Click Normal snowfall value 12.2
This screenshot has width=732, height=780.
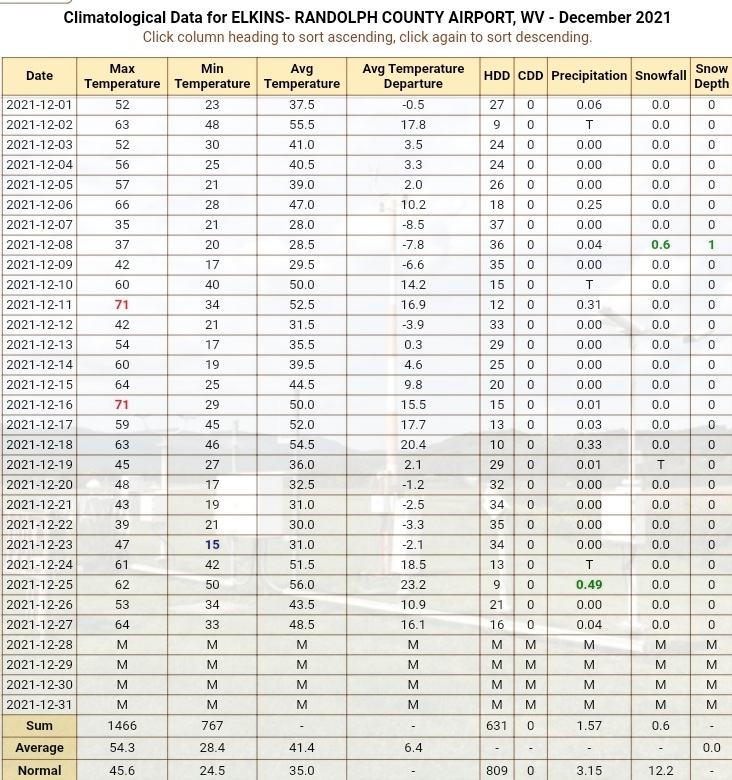click(x=660, y=771)
